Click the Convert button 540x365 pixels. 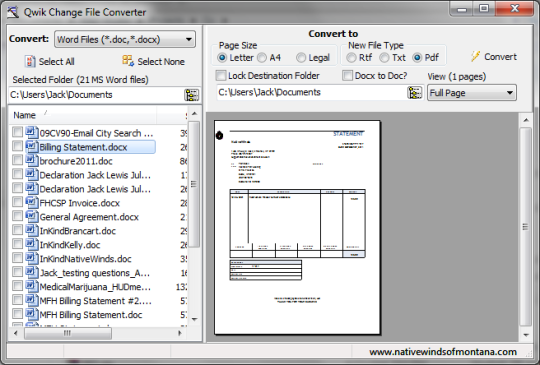tap(494, 56)
